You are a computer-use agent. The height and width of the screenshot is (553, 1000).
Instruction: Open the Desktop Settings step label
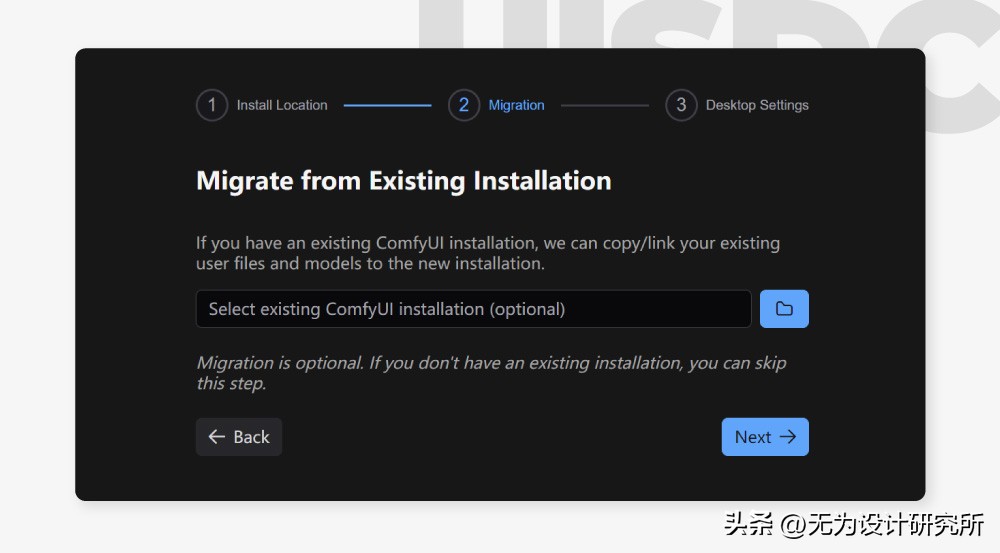757,105
